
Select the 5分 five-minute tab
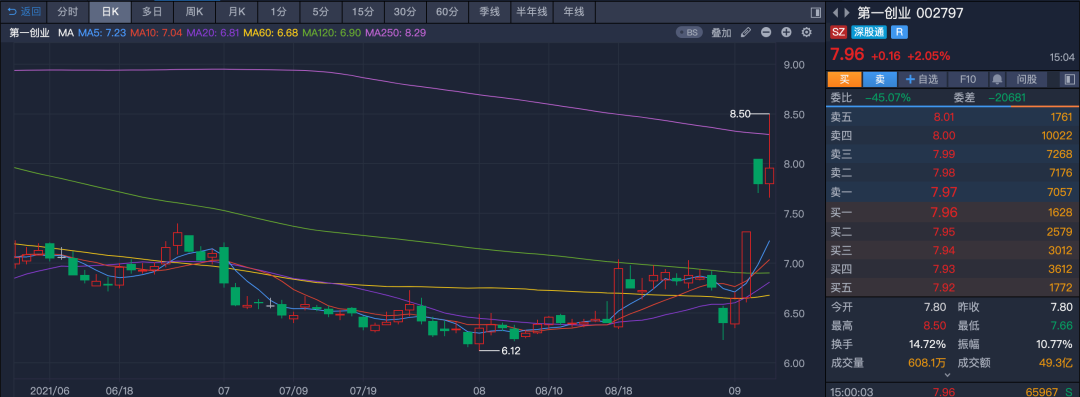coord(320,12)
